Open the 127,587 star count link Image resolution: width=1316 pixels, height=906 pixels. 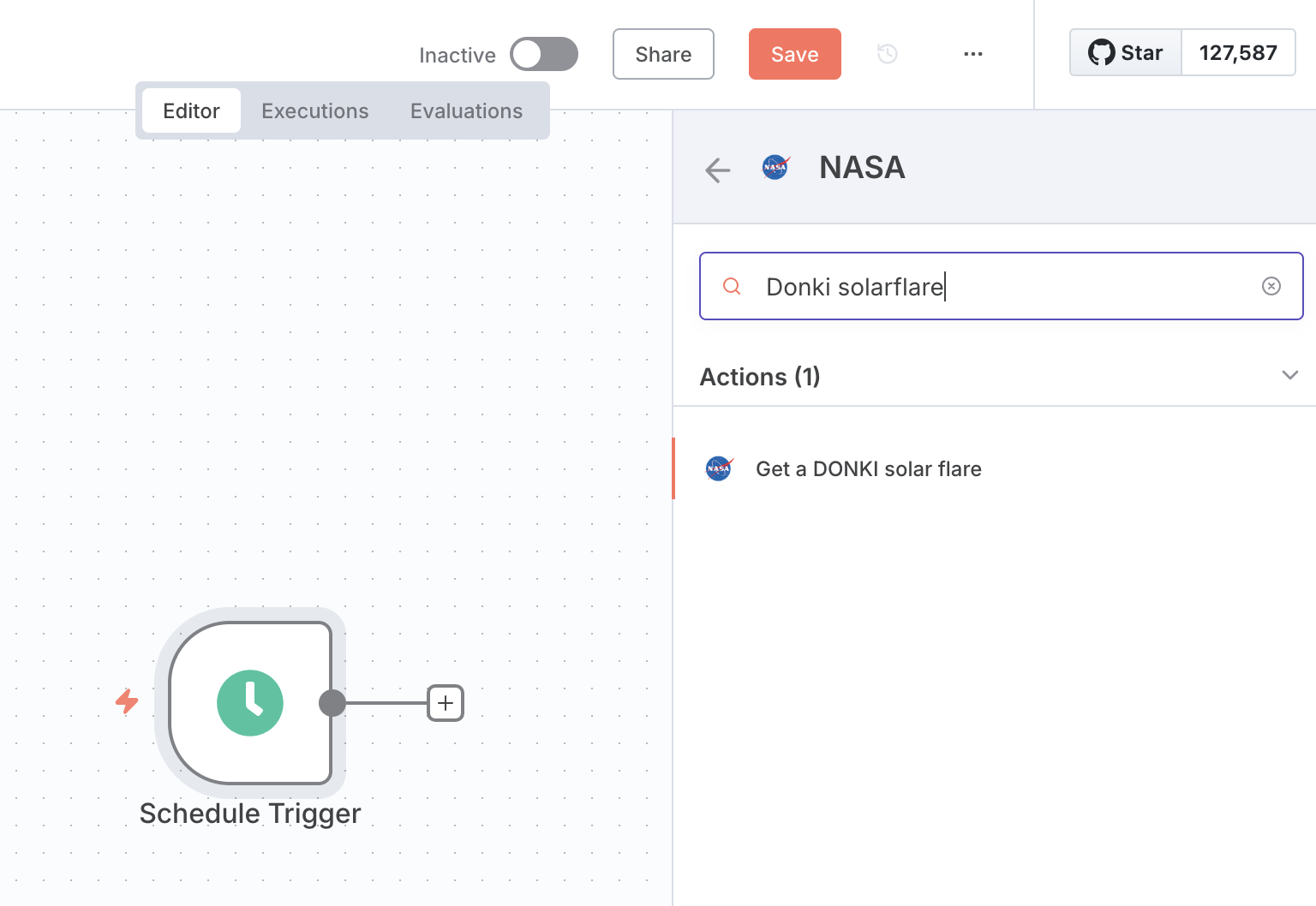1238,53
